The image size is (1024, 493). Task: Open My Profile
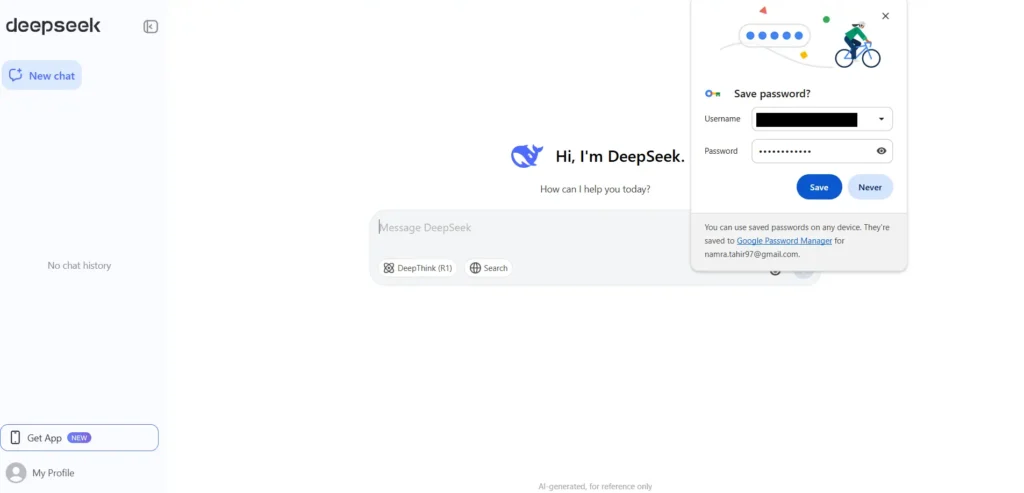(x=40, y=473)
